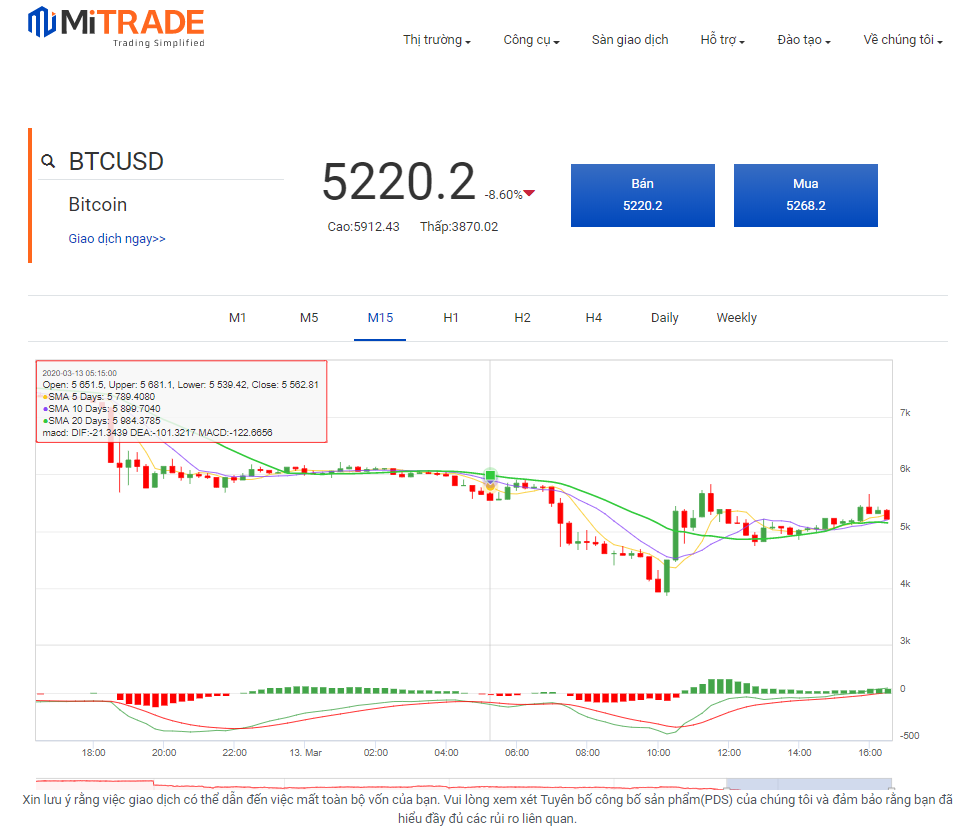Image resolution: width=971 pixels, height=828 pixels.
Task: Expand the Về chúng tôi menu
Action: [x=903, y=40]
